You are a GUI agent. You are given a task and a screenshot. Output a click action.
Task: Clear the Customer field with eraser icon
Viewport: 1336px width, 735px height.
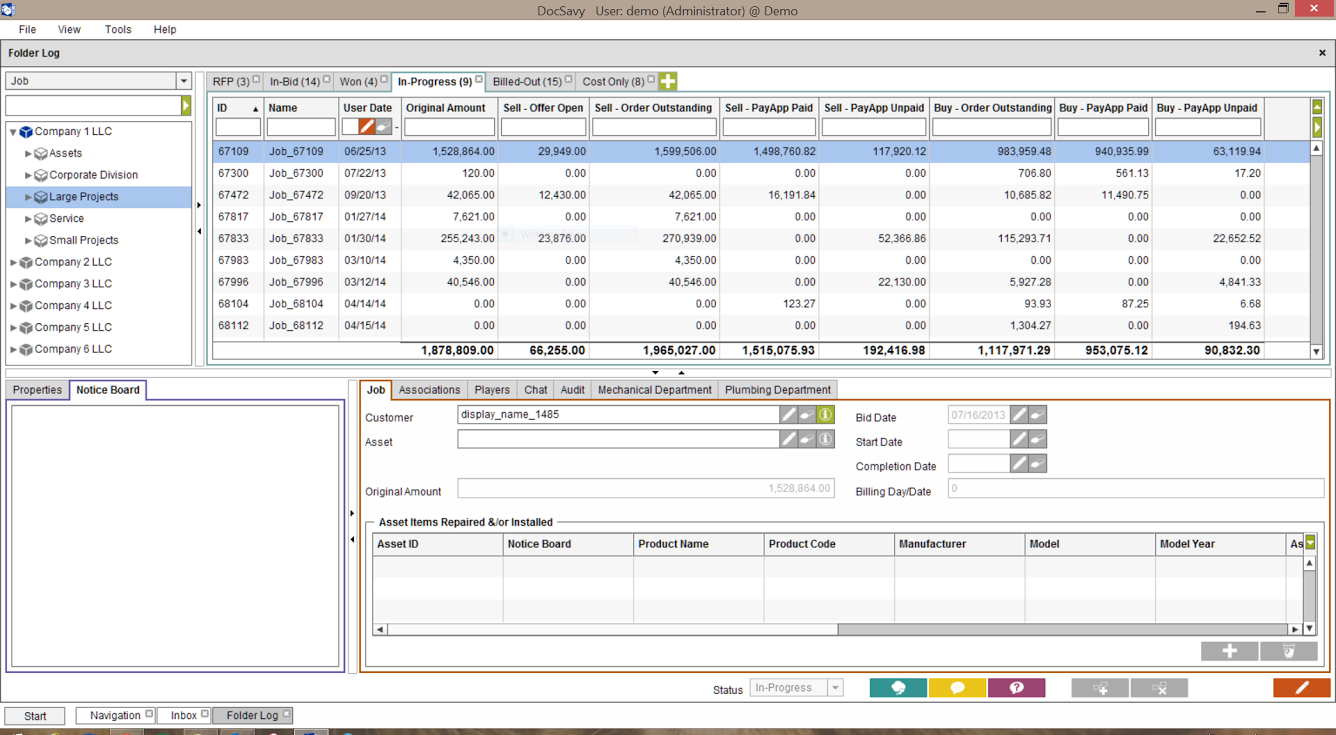(807, 414)
